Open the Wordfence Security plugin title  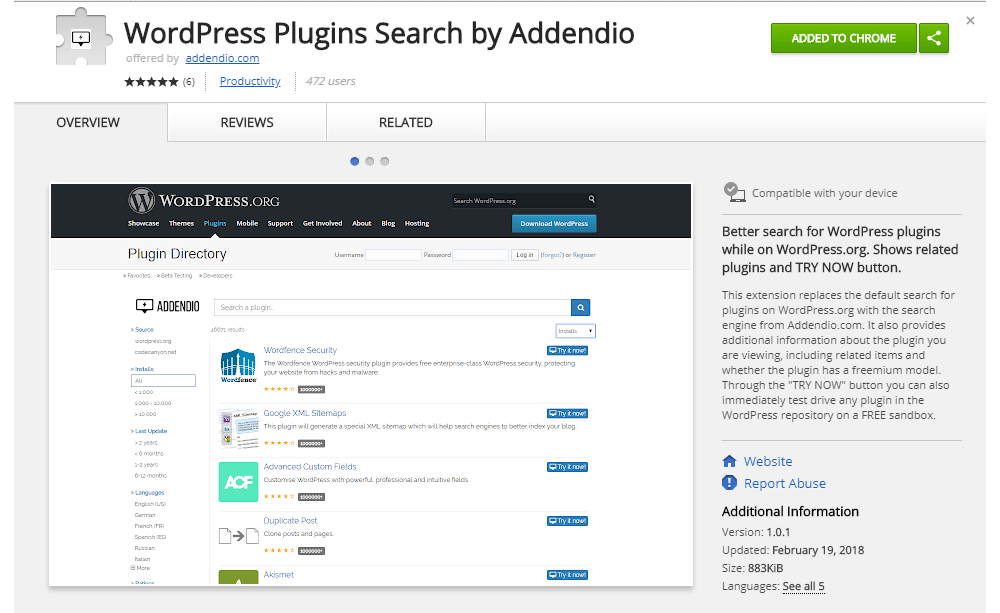click(x=300, y=350)
